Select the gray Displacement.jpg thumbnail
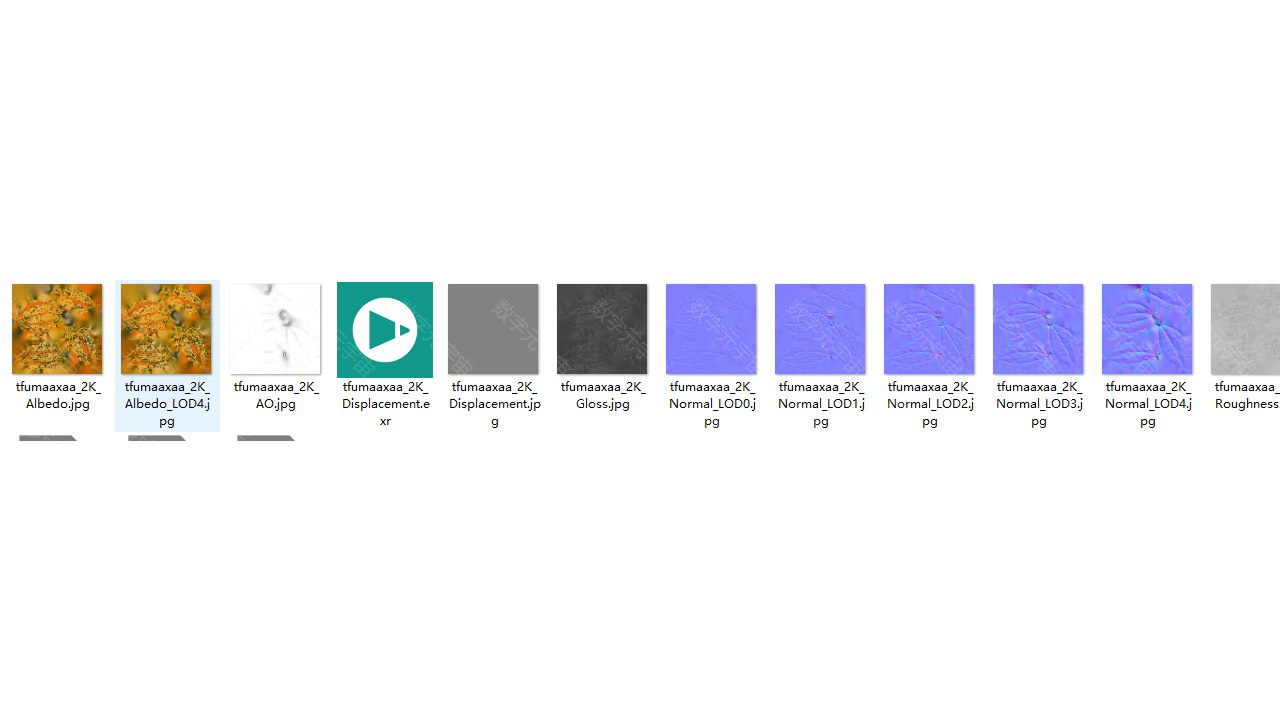Image resolution: width=1280 pixels, height=720 pixels. (x=493, y=329)
